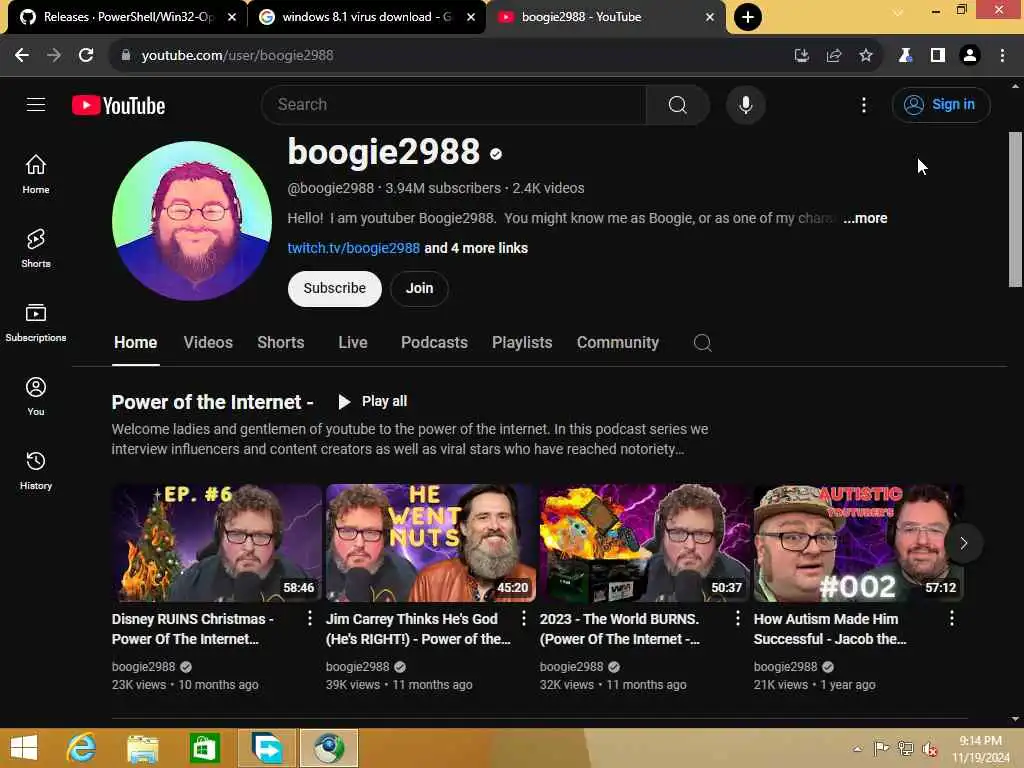This screenshot has width=1024, height=768.
Task: Open the Chrome three-dot menu
Action: coord(1002,56)
